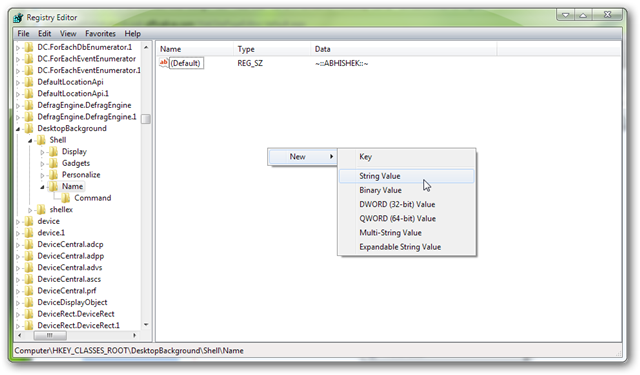Click the folder icon beside device.1
Image resolution: width=640 pixels, height=375 pixels.
click(29, 233)
